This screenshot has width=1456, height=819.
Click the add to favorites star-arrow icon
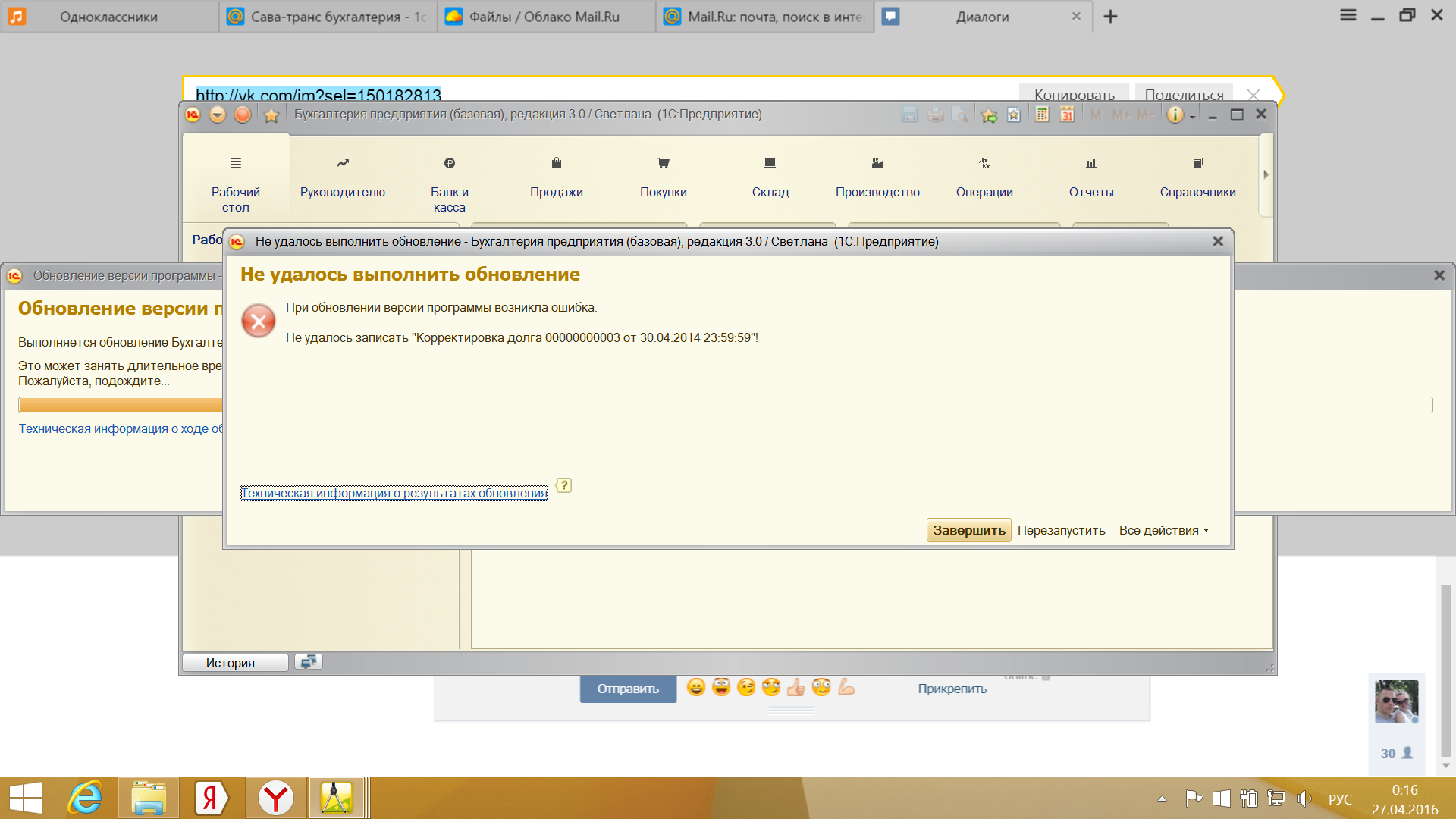(x=989, y=115)
